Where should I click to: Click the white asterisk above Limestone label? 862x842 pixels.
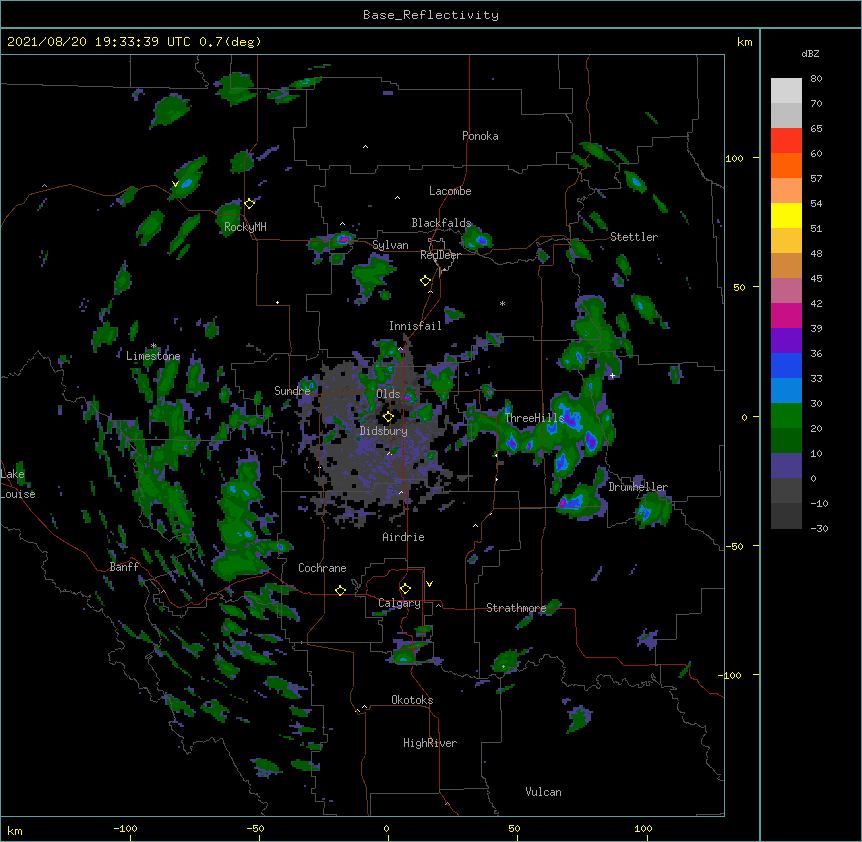click(153, 346)
